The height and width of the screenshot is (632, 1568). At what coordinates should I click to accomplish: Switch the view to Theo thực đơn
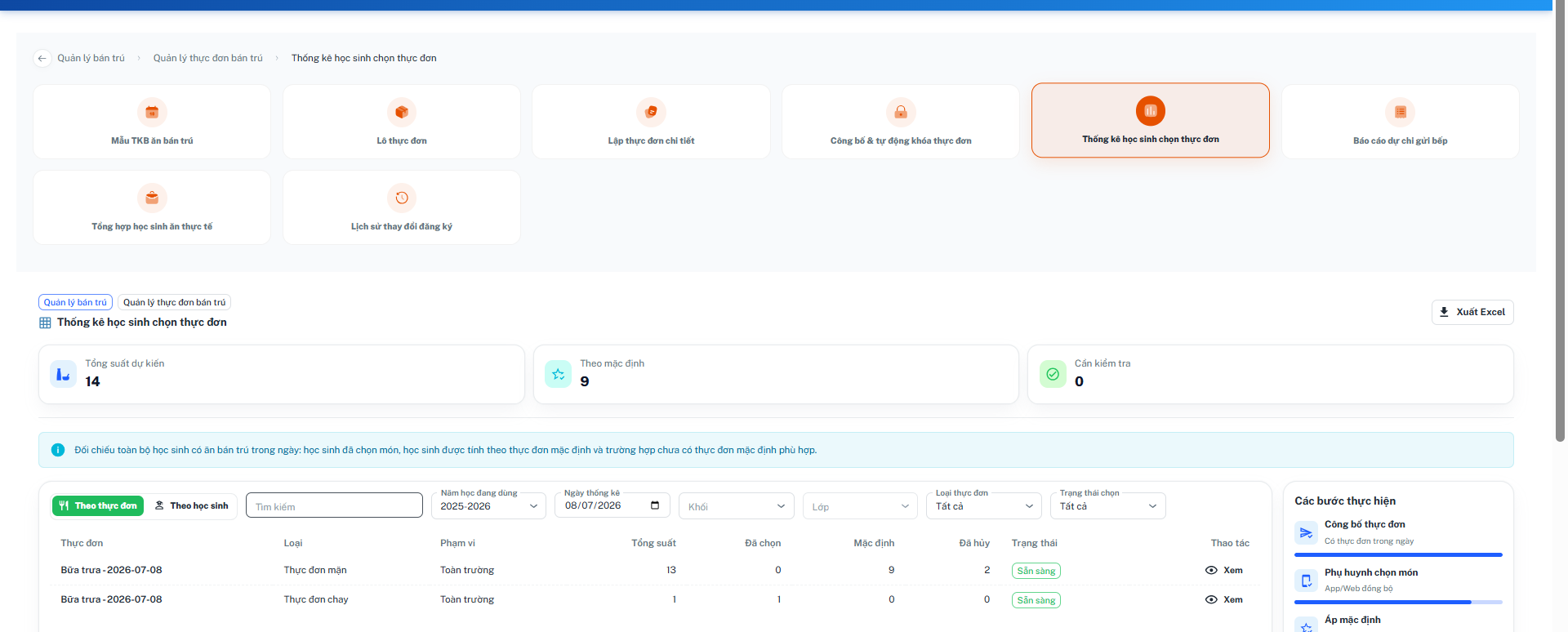pyautogui.click(x=98, y=506)
